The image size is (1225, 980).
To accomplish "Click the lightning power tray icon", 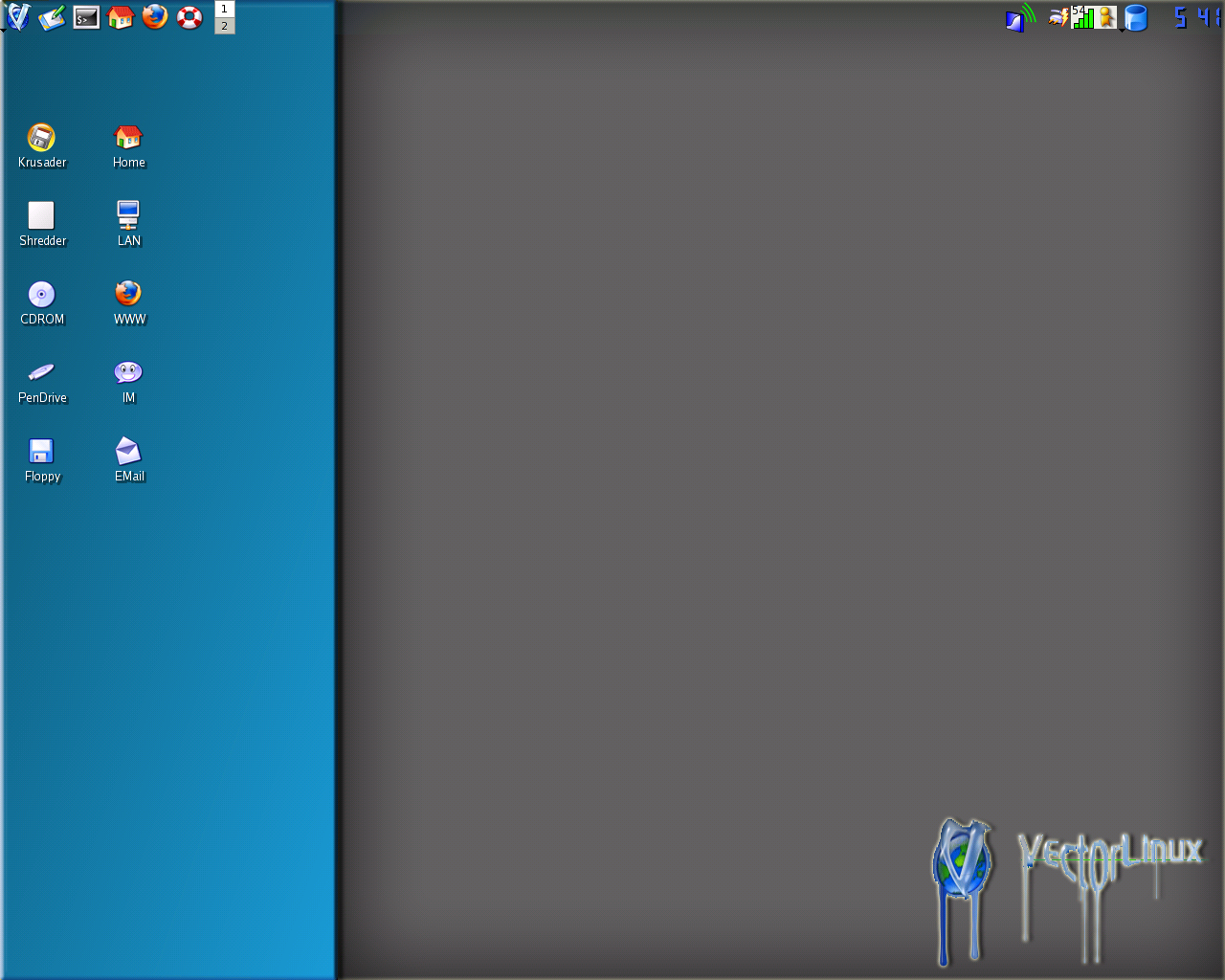I will [x=1058, y=16].
